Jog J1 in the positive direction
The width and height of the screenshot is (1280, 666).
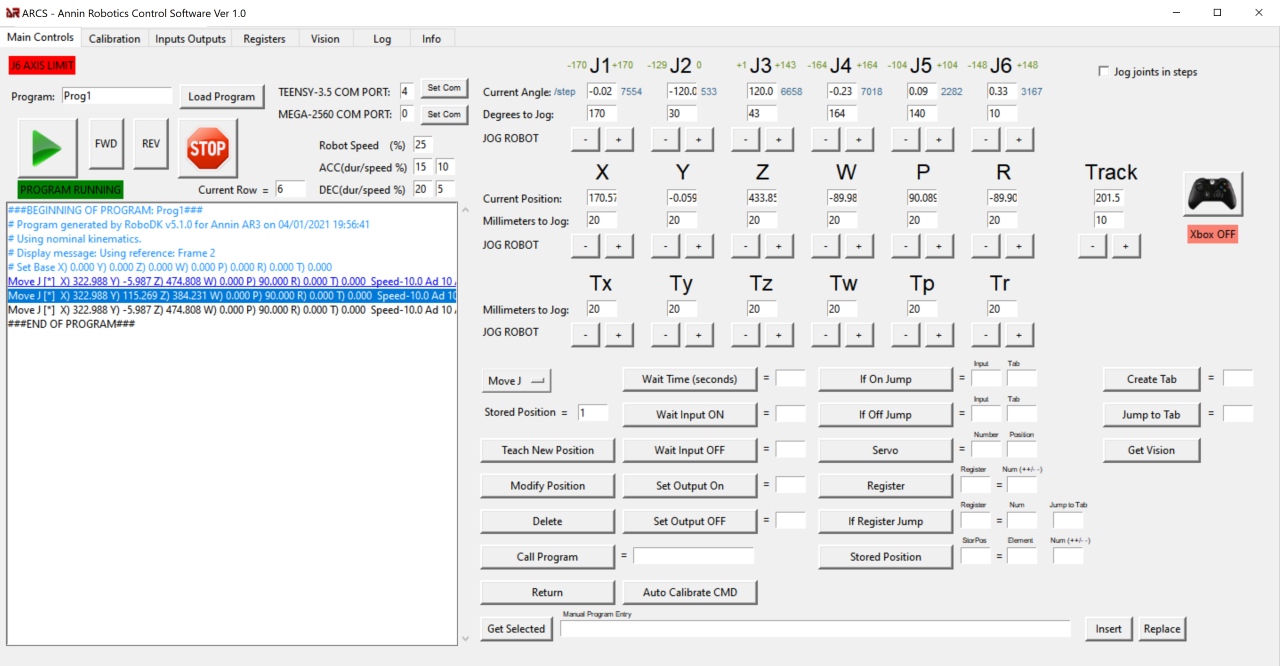click(x=618, y=139)
